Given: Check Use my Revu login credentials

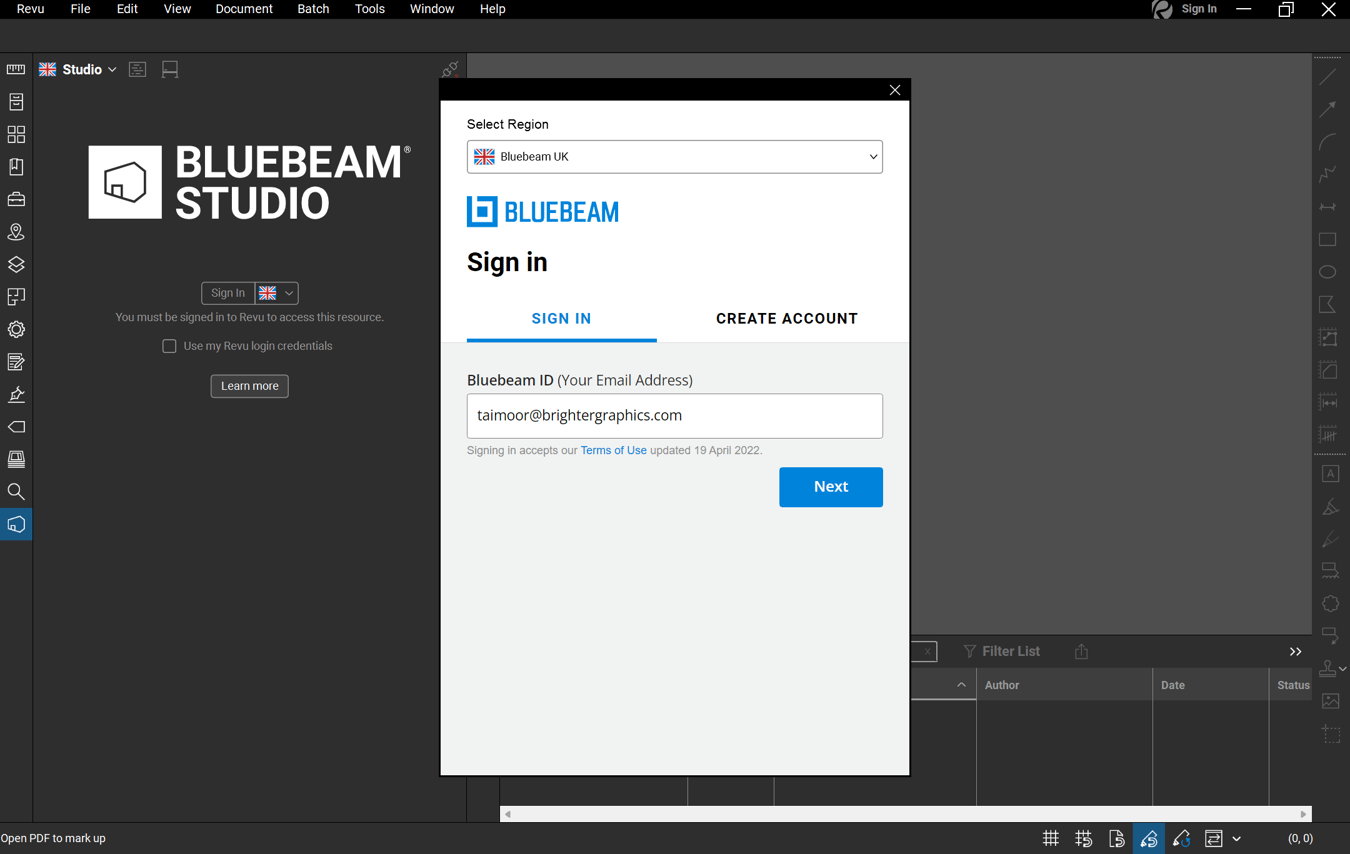Looking at the screenshot, I should pyautogui.click(x=169, y=346).
